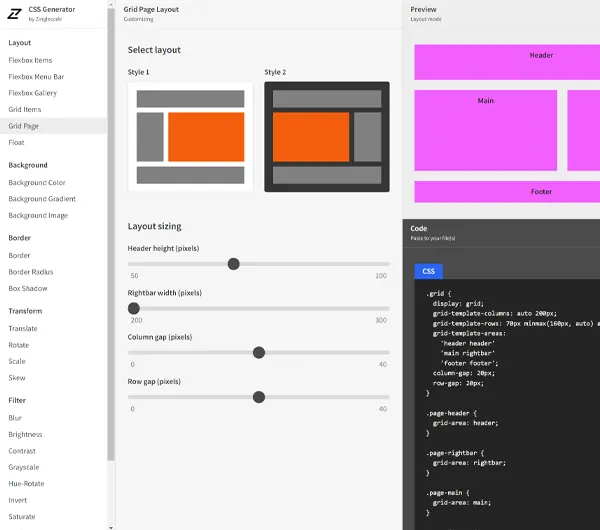This screenshot has height=530, width=600.
Task: Choose the Style 2 layout thumbnail
Action: (327, 137)
